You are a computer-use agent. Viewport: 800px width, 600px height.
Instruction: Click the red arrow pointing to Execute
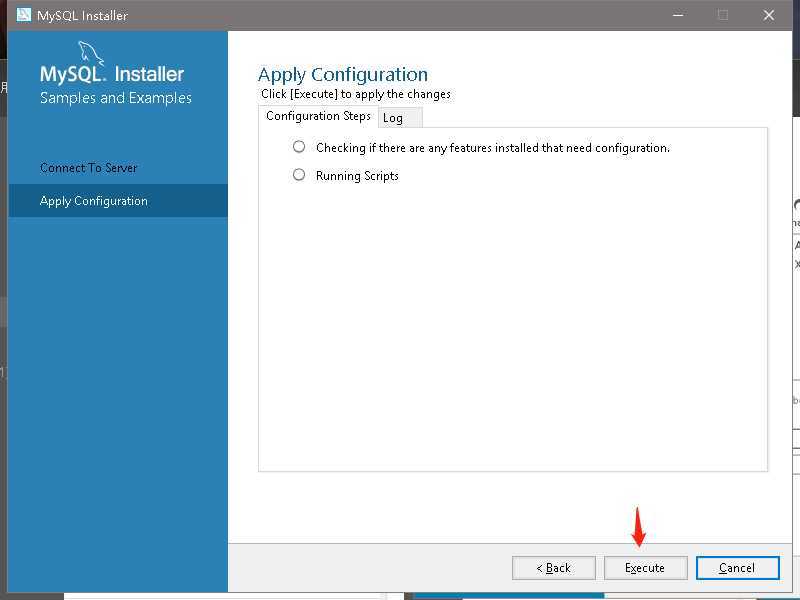coord(638,528)
